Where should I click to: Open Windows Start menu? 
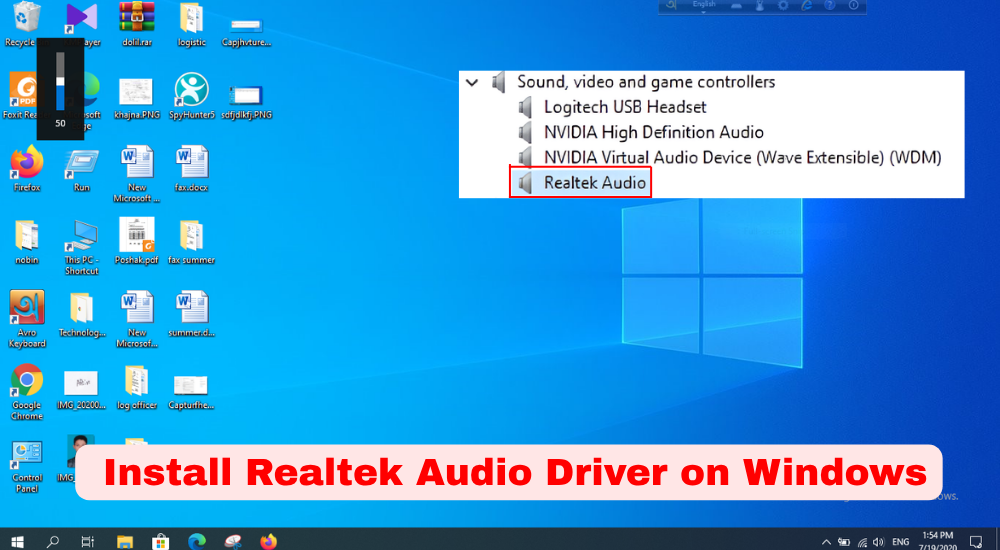tap(18, 541)
